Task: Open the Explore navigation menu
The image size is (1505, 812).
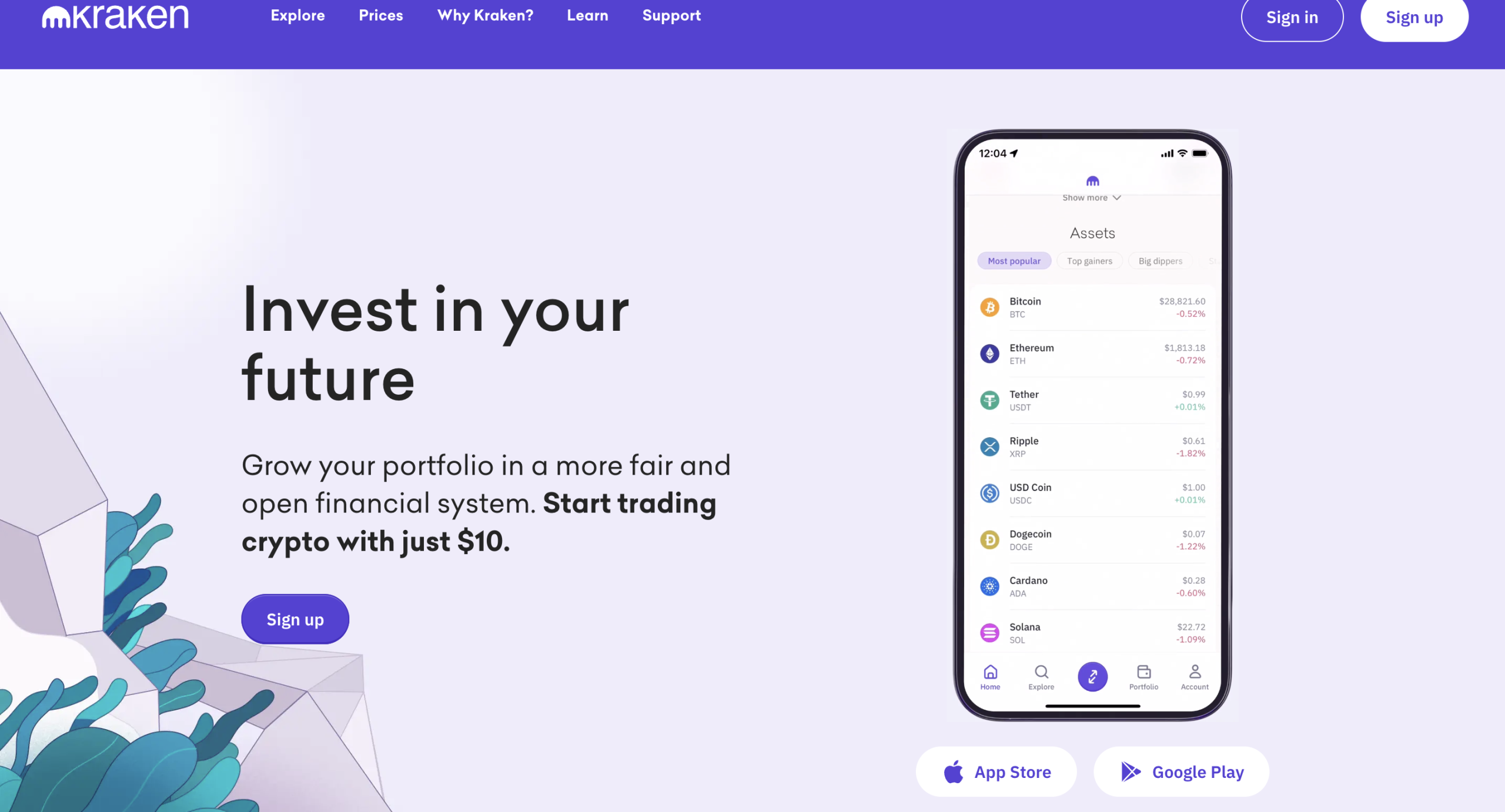Action: point(297,15)
